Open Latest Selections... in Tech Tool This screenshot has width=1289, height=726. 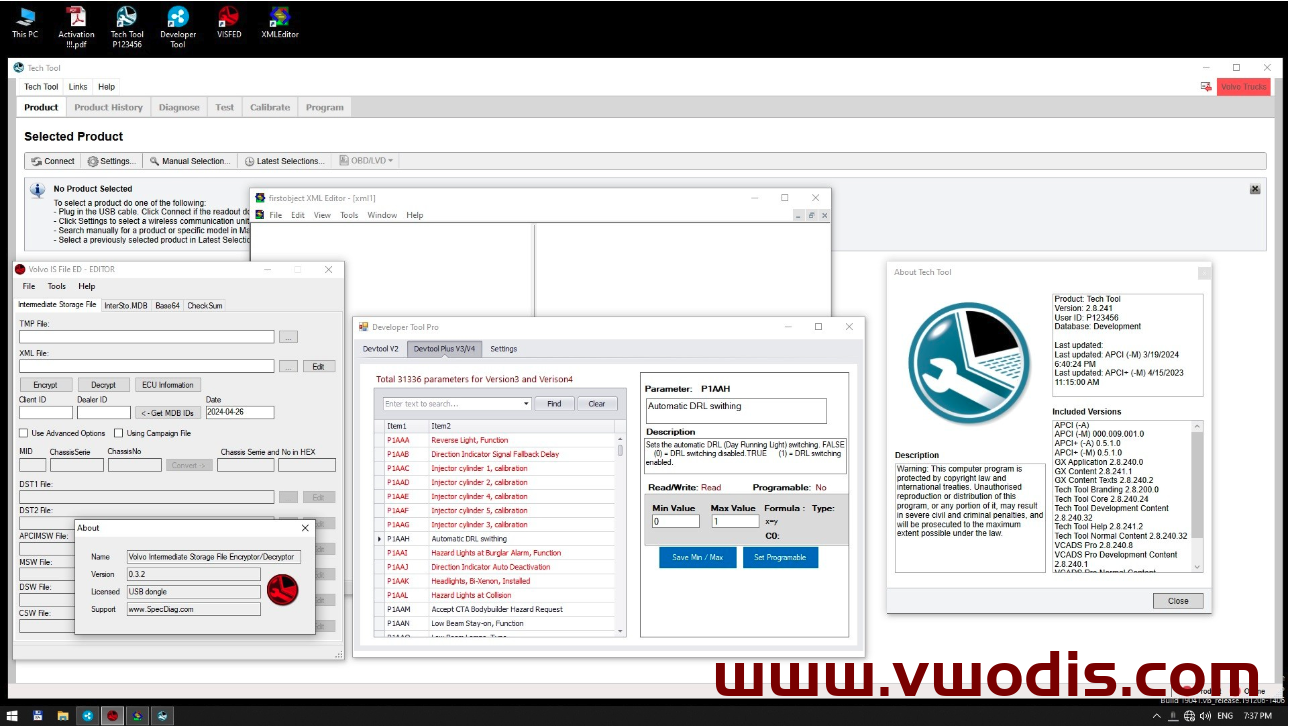coord(285,161)
